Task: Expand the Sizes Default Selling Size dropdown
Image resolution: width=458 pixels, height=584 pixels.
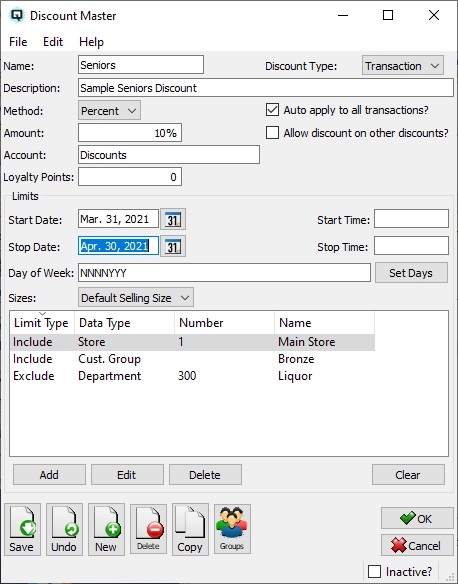Action: [136, 298]
